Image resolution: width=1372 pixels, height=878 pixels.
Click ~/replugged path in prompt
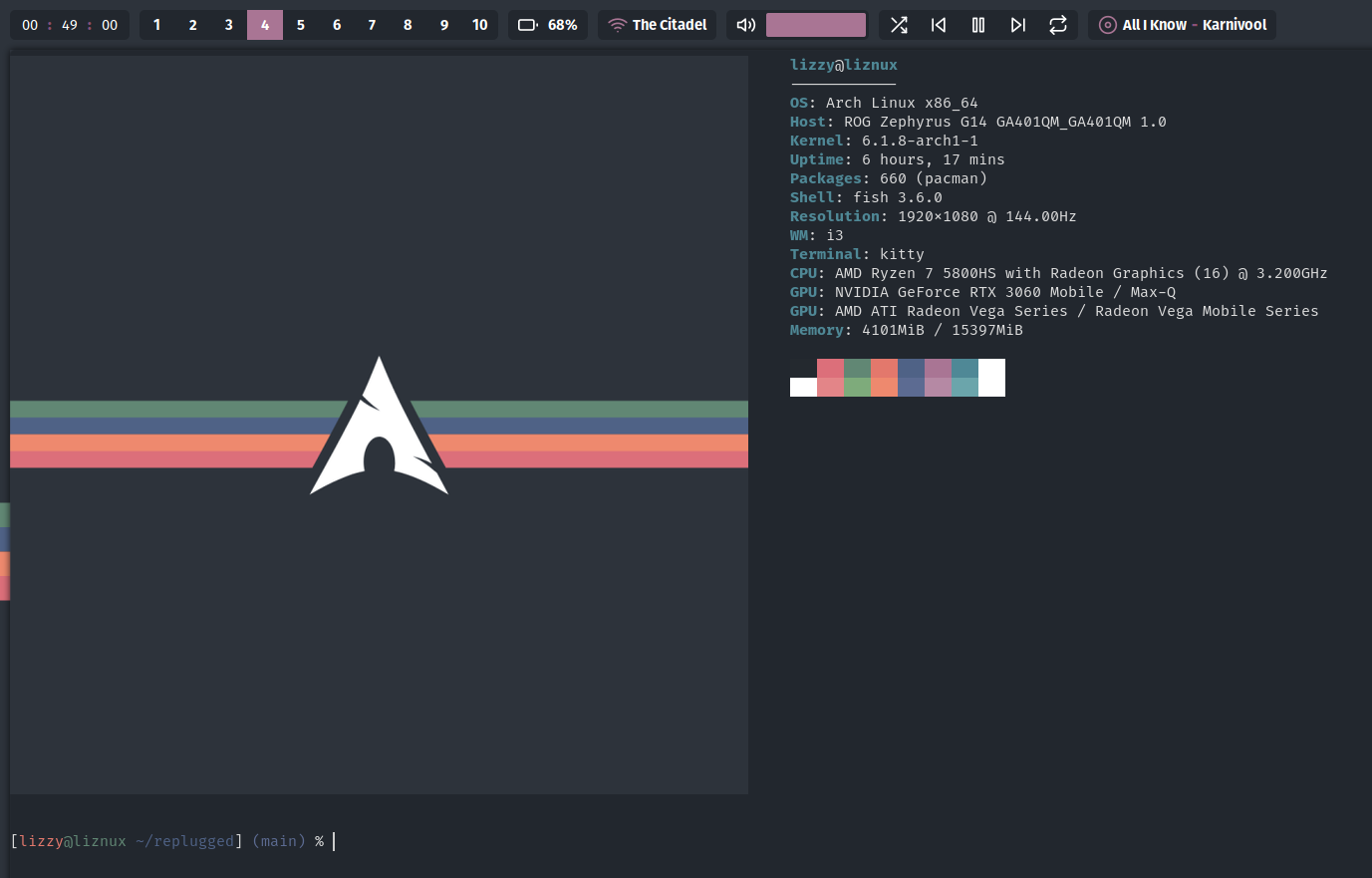pyautogui.click(x=184, y=841)
